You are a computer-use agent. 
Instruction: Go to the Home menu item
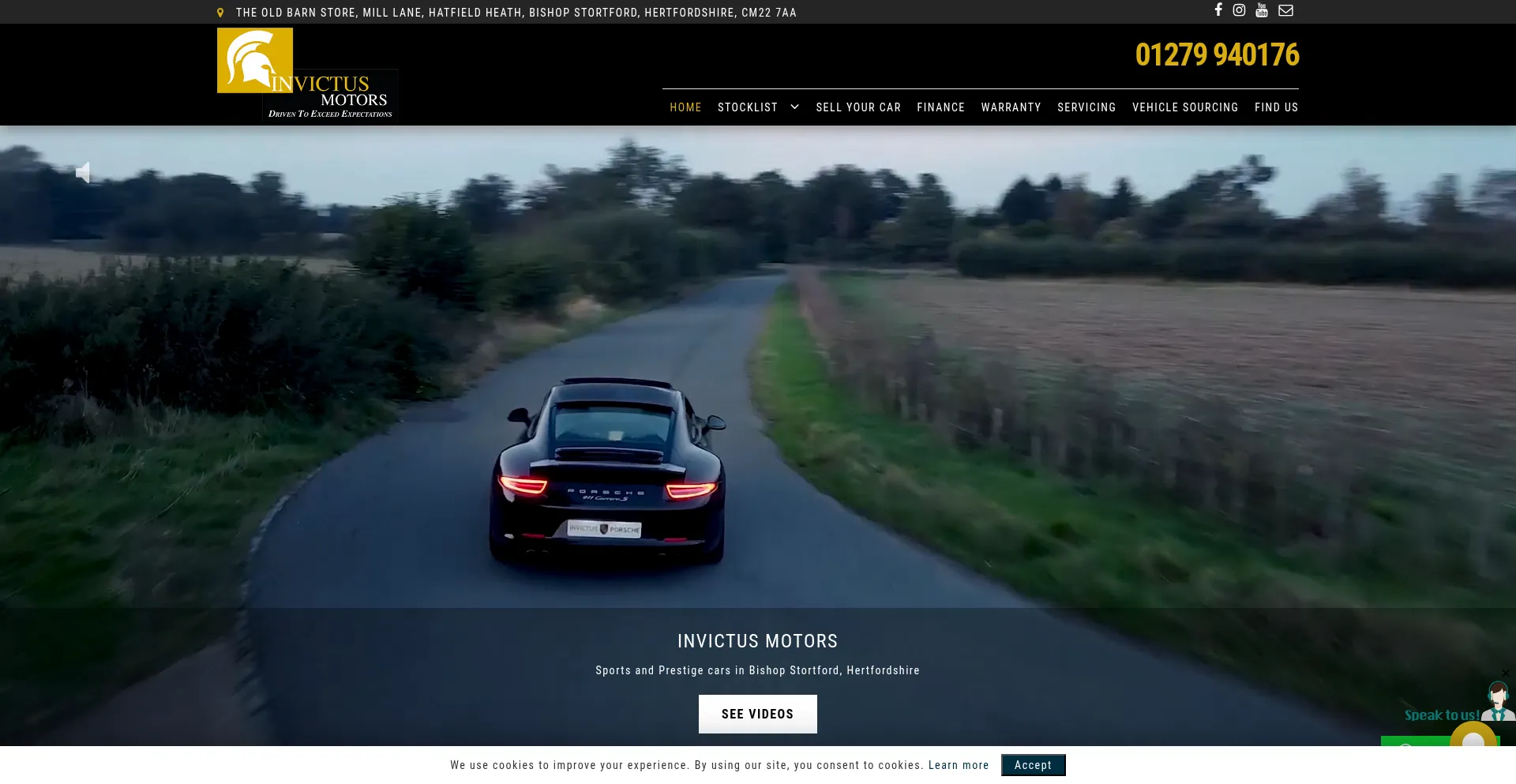click(x=685, y=107)
